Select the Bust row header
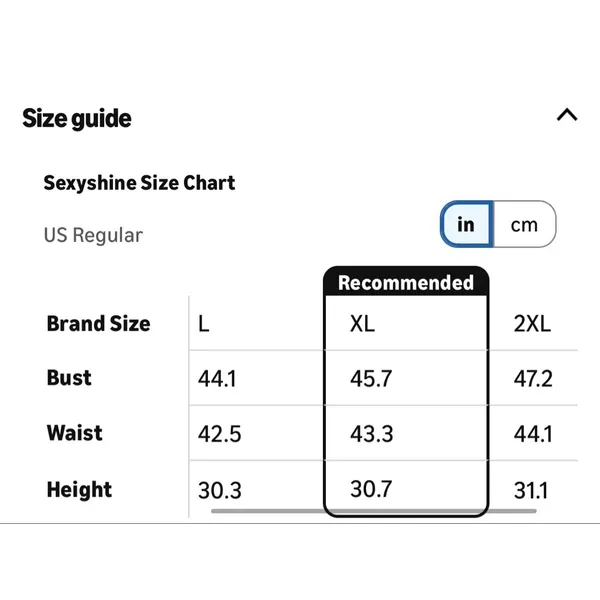The image size is (600, 600). coord(69,378)
